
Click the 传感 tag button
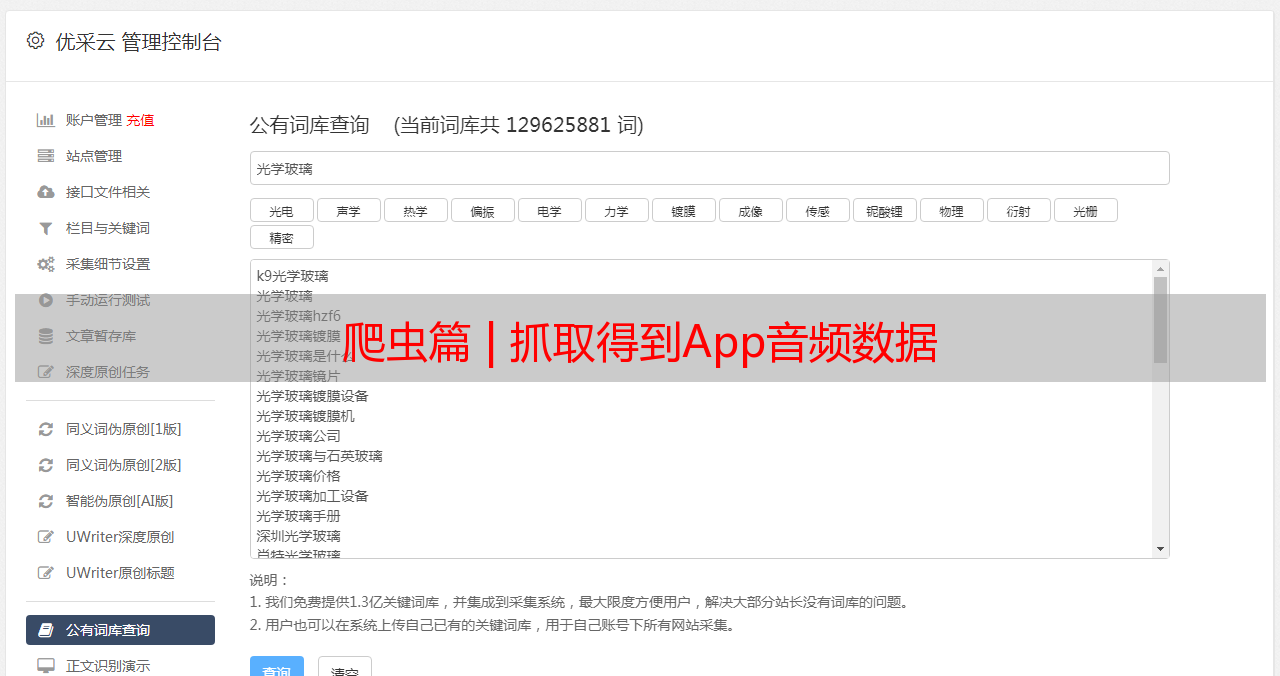817,210
